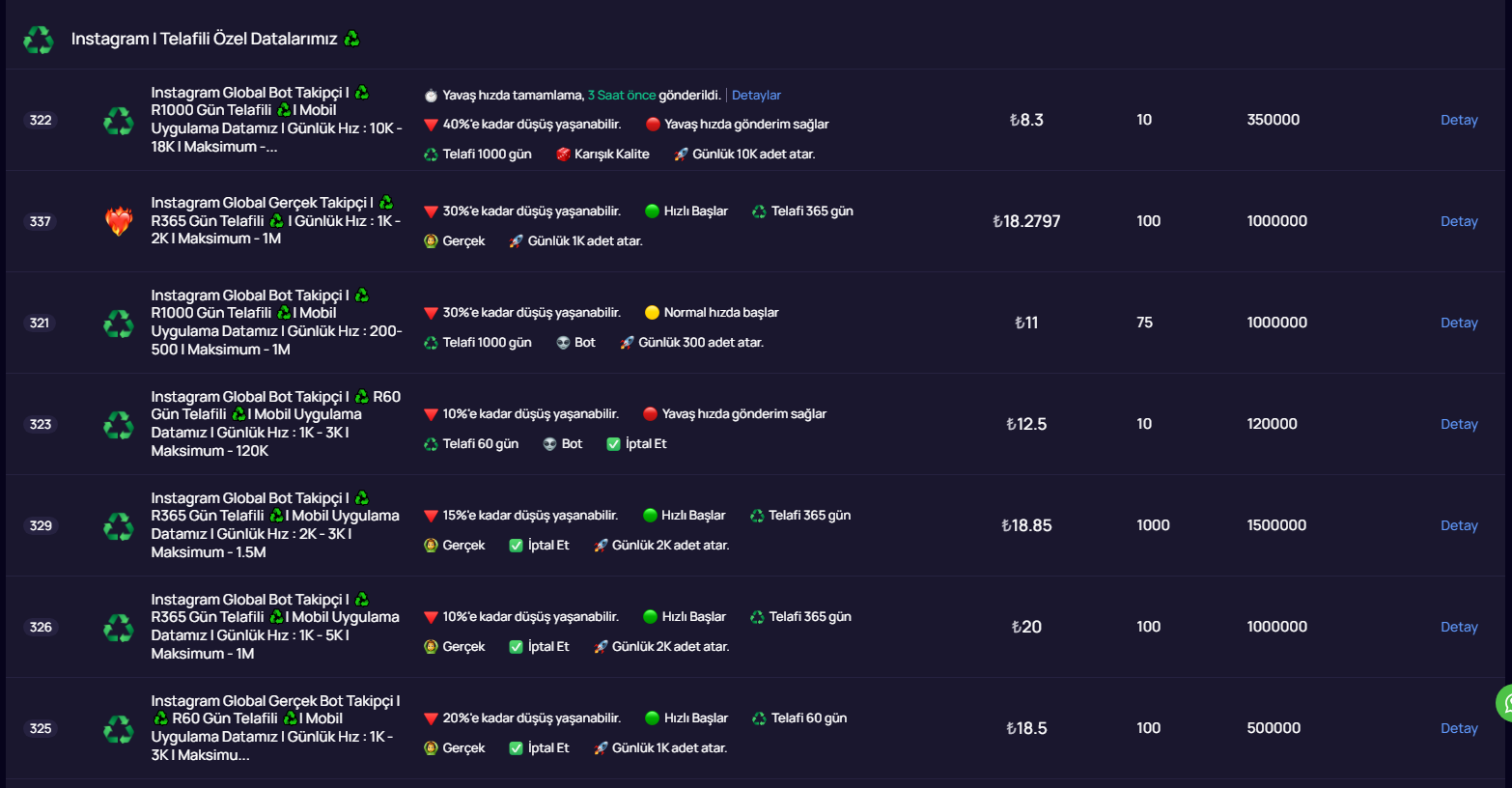1512x788 pixels.
Task: Click the ID badge 326
Action: 41,627
